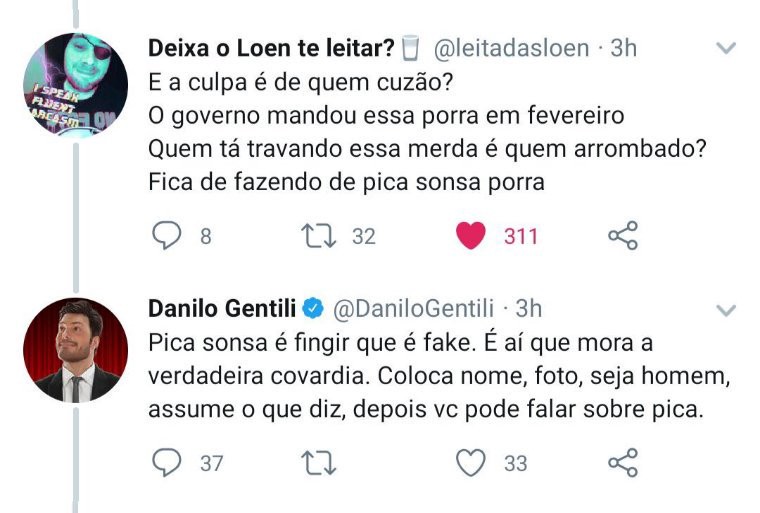Click Danilo Gentili's blue verified badge

[x=311, y=306]
